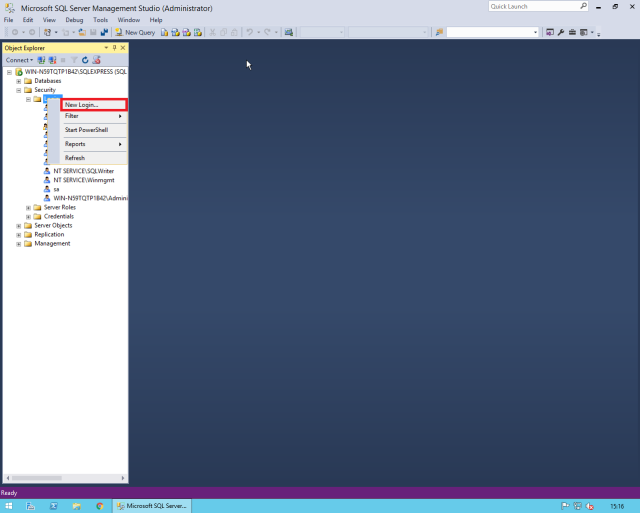Viewport: 640px width, 513px height.
Task: Collapse the Logins folder
Action: point(28,99)
